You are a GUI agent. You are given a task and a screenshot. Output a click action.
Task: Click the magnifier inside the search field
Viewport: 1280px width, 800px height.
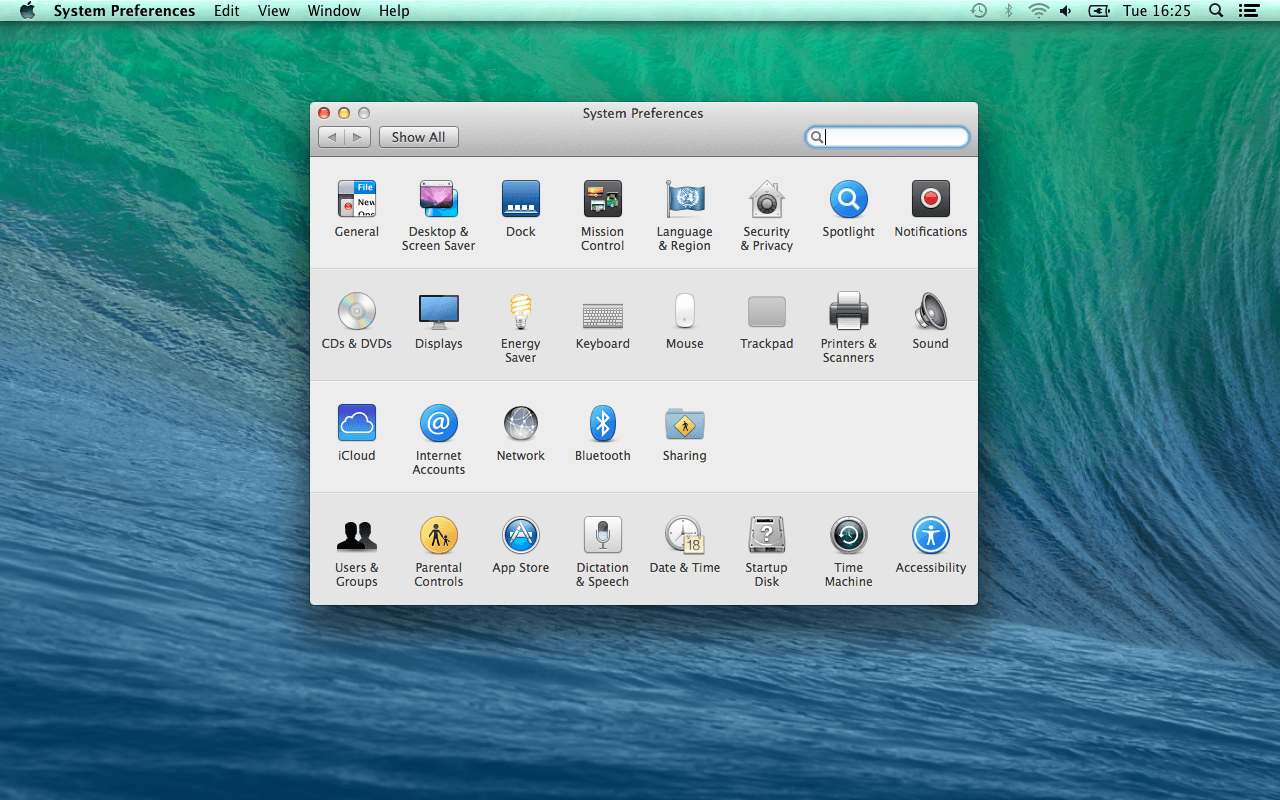(x=816, y=138)
